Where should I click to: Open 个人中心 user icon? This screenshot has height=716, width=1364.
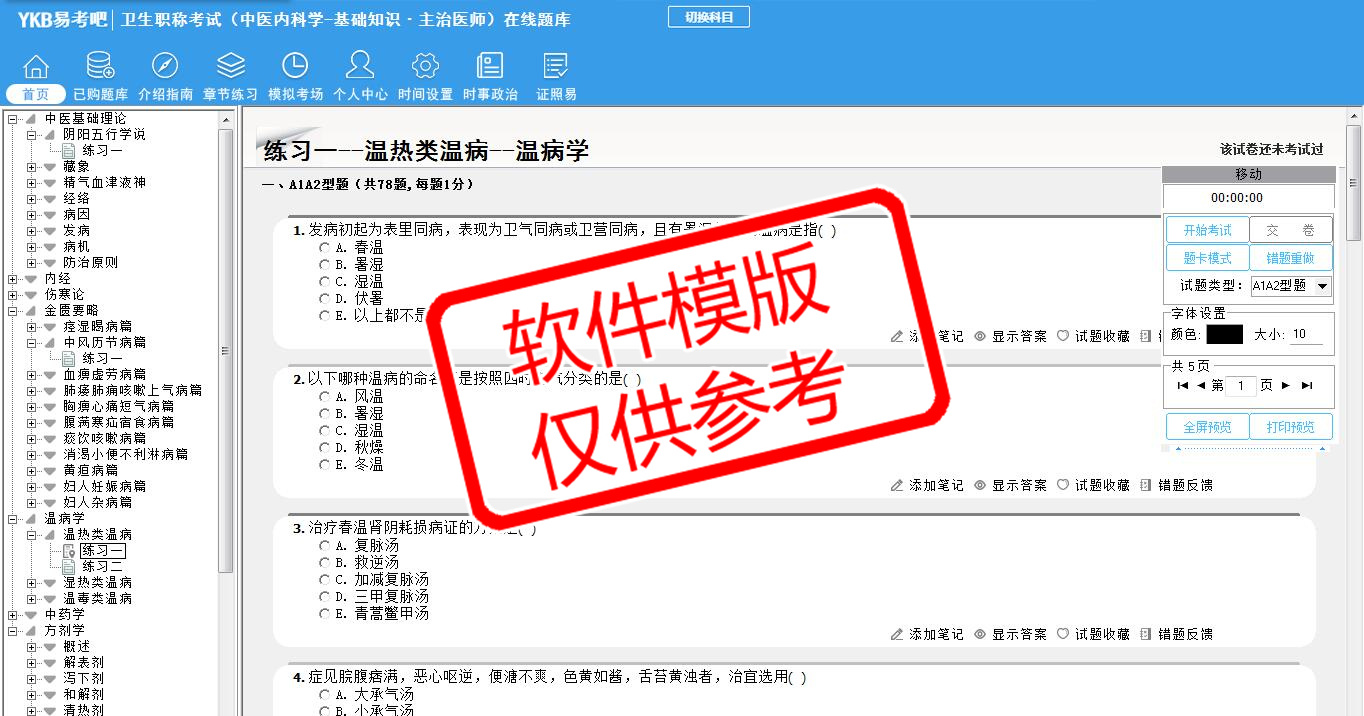tap(360, 67)
